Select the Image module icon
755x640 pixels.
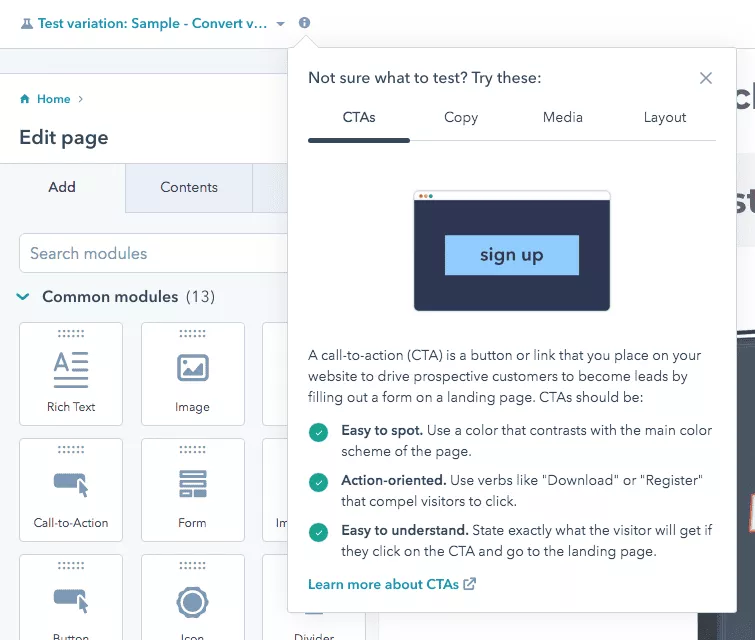pyautogui.click(x=192, y=369)
